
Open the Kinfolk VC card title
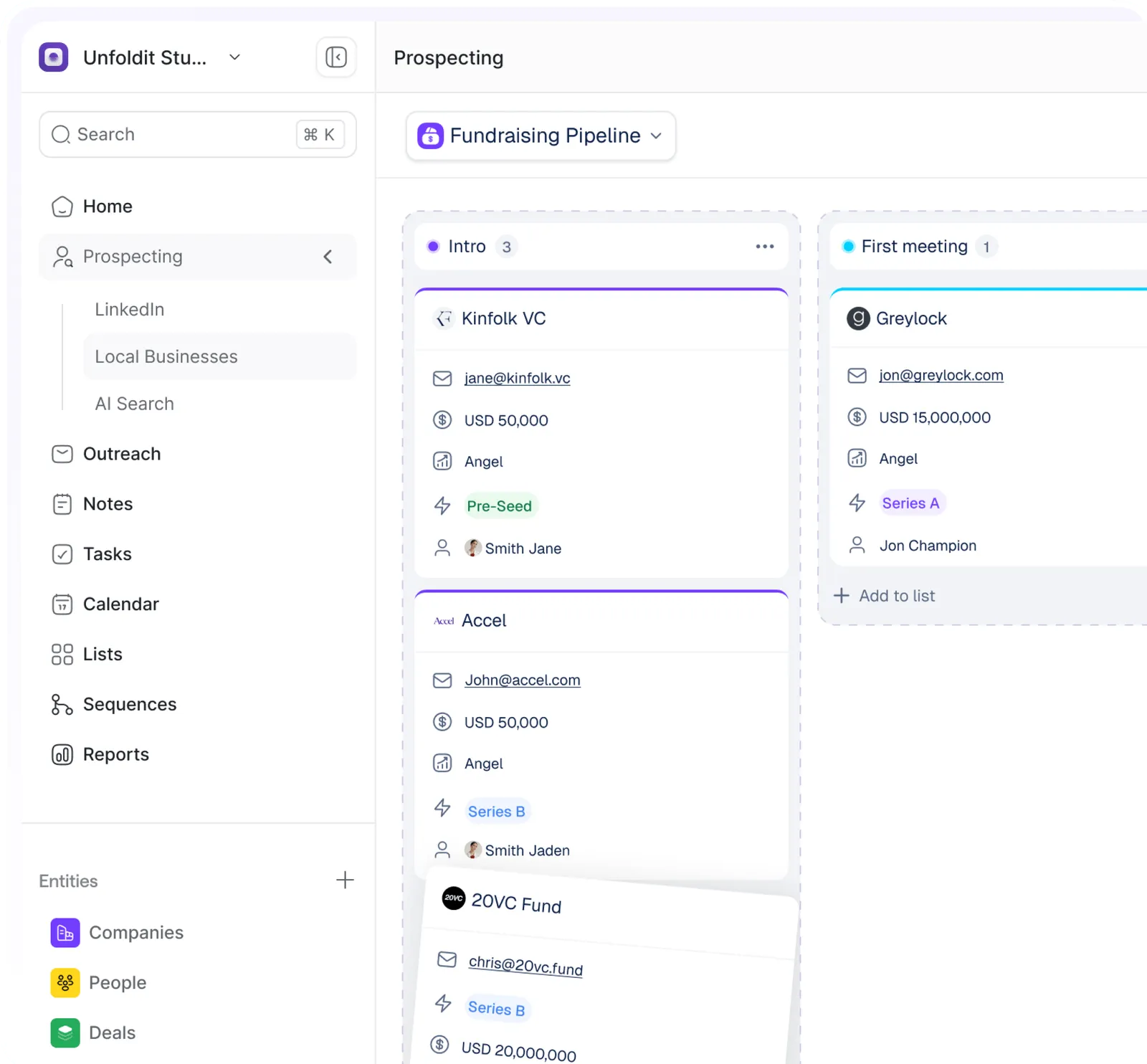click(504, 318)
